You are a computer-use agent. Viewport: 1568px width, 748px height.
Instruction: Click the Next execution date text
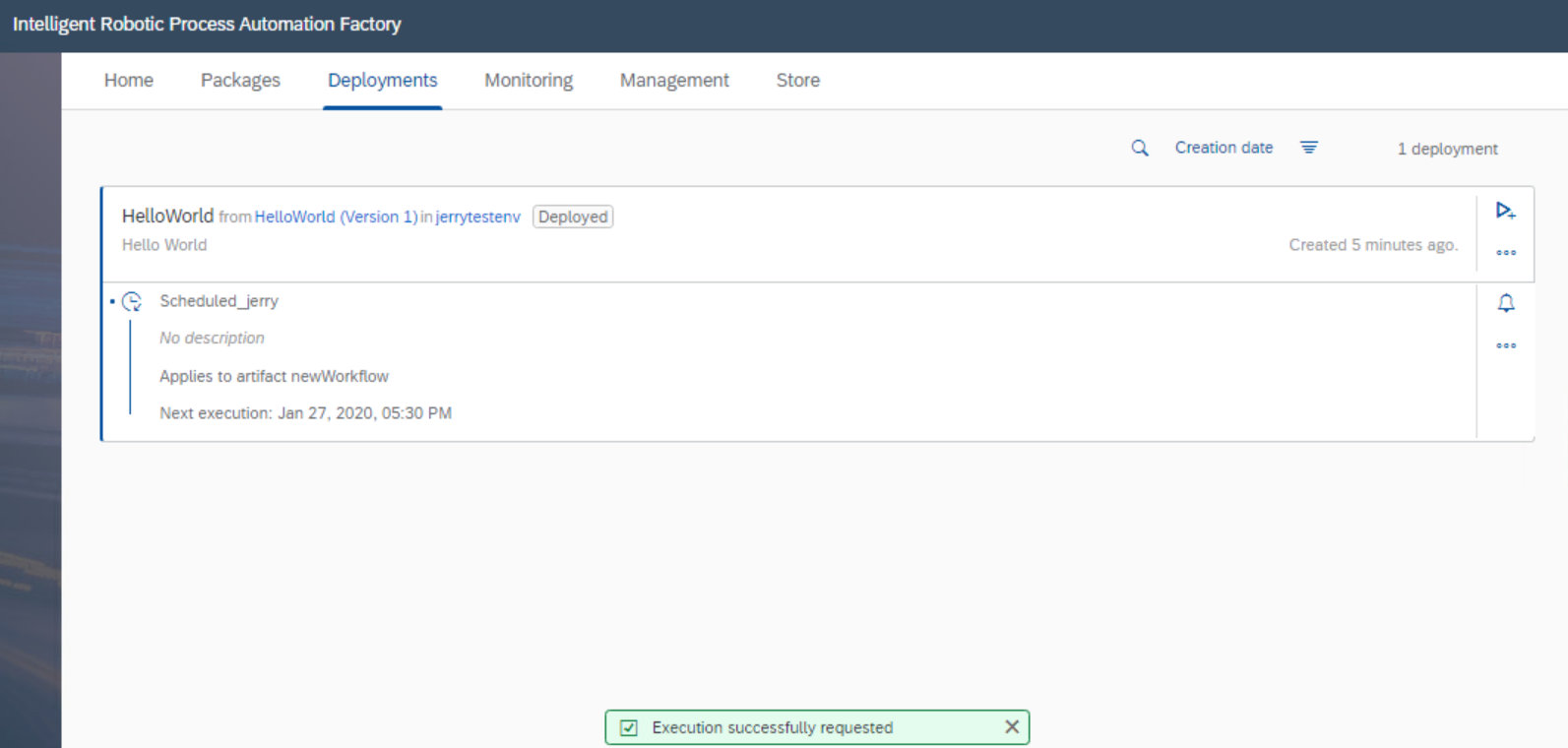[305, 413]
